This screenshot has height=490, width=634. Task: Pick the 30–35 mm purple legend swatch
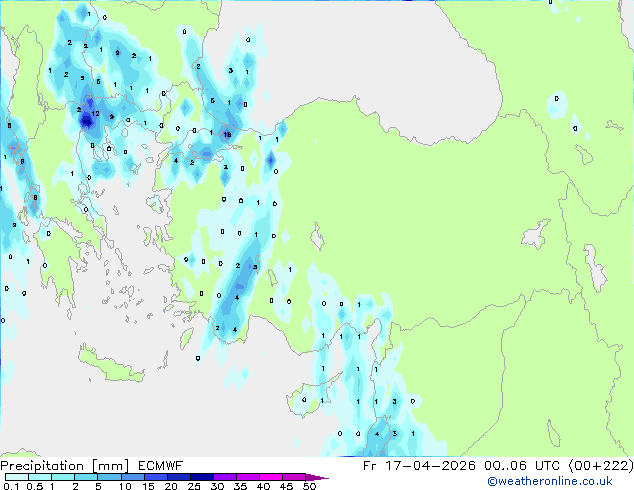tap(225, 477)
